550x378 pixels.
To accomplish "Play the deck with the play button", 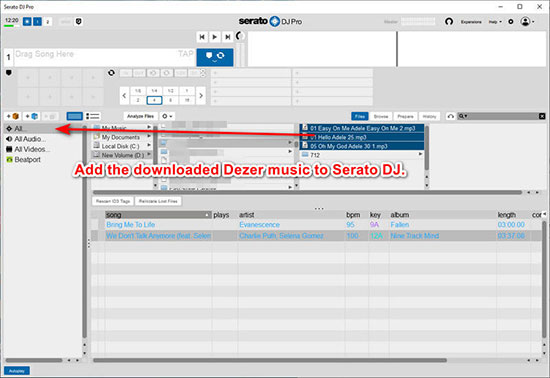I will click(215, 36).
